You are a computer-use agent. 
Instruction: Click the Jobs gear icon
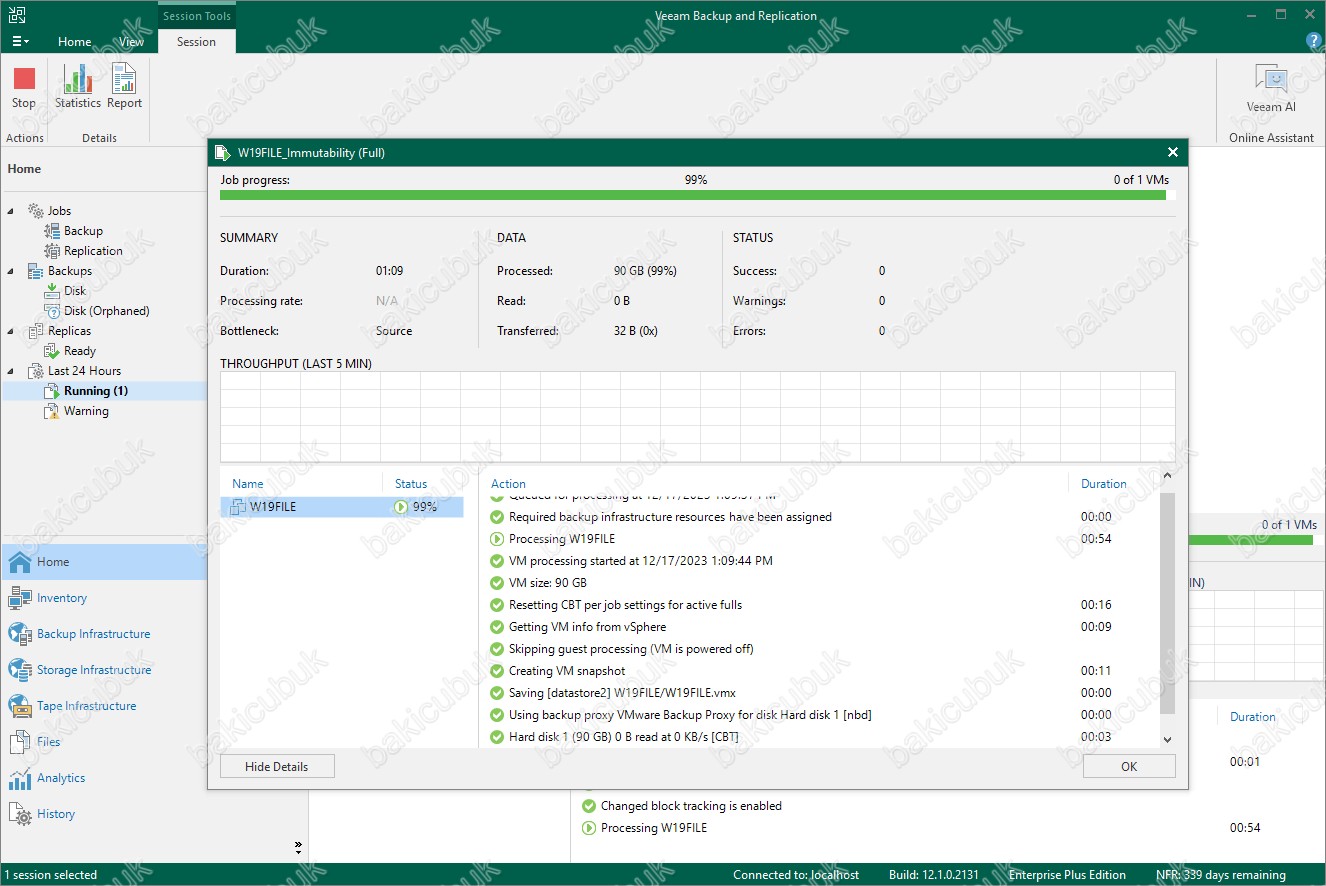pos(35,211)
